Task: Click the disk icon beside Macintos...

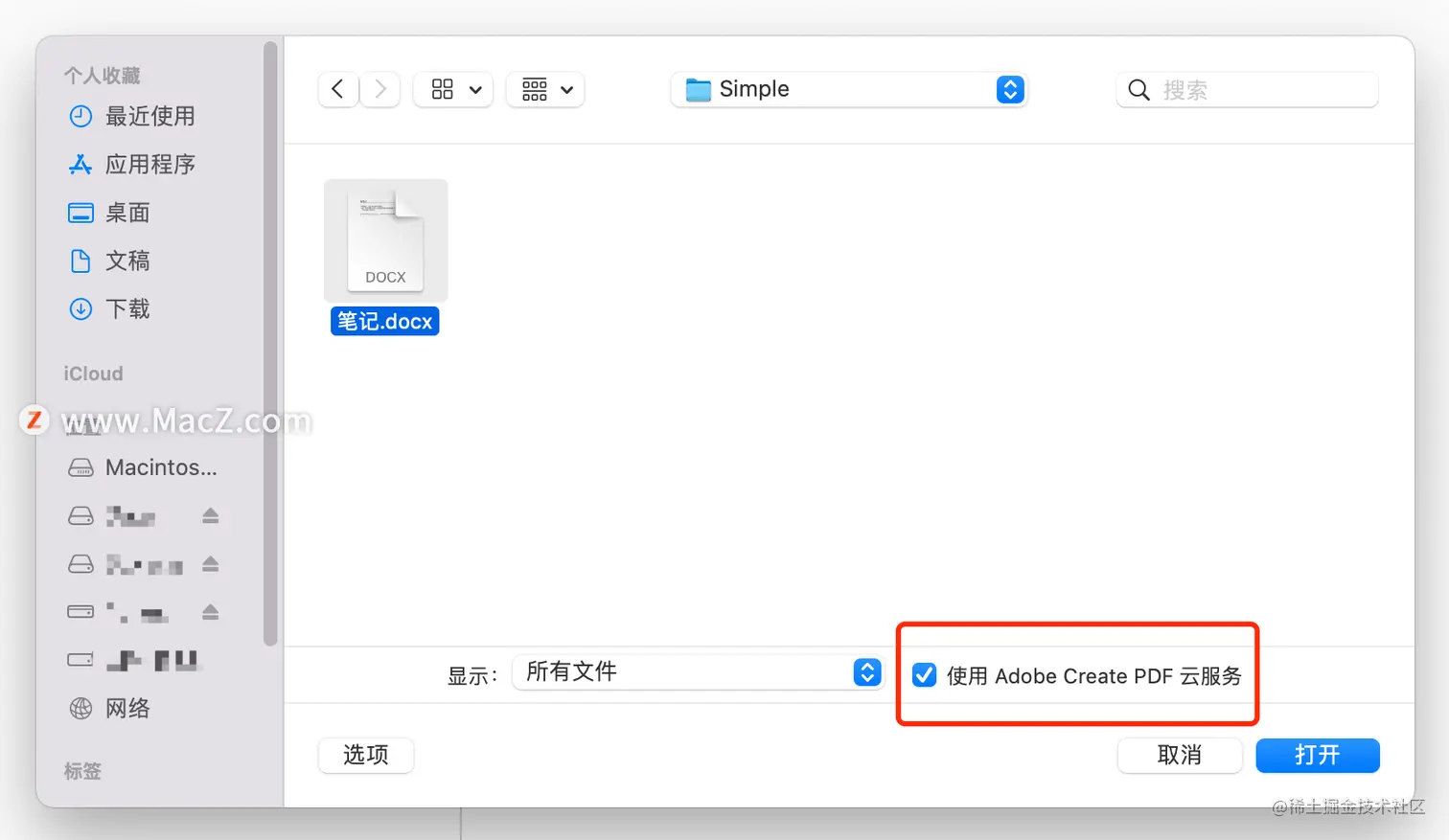Action: tap(80, 467)
